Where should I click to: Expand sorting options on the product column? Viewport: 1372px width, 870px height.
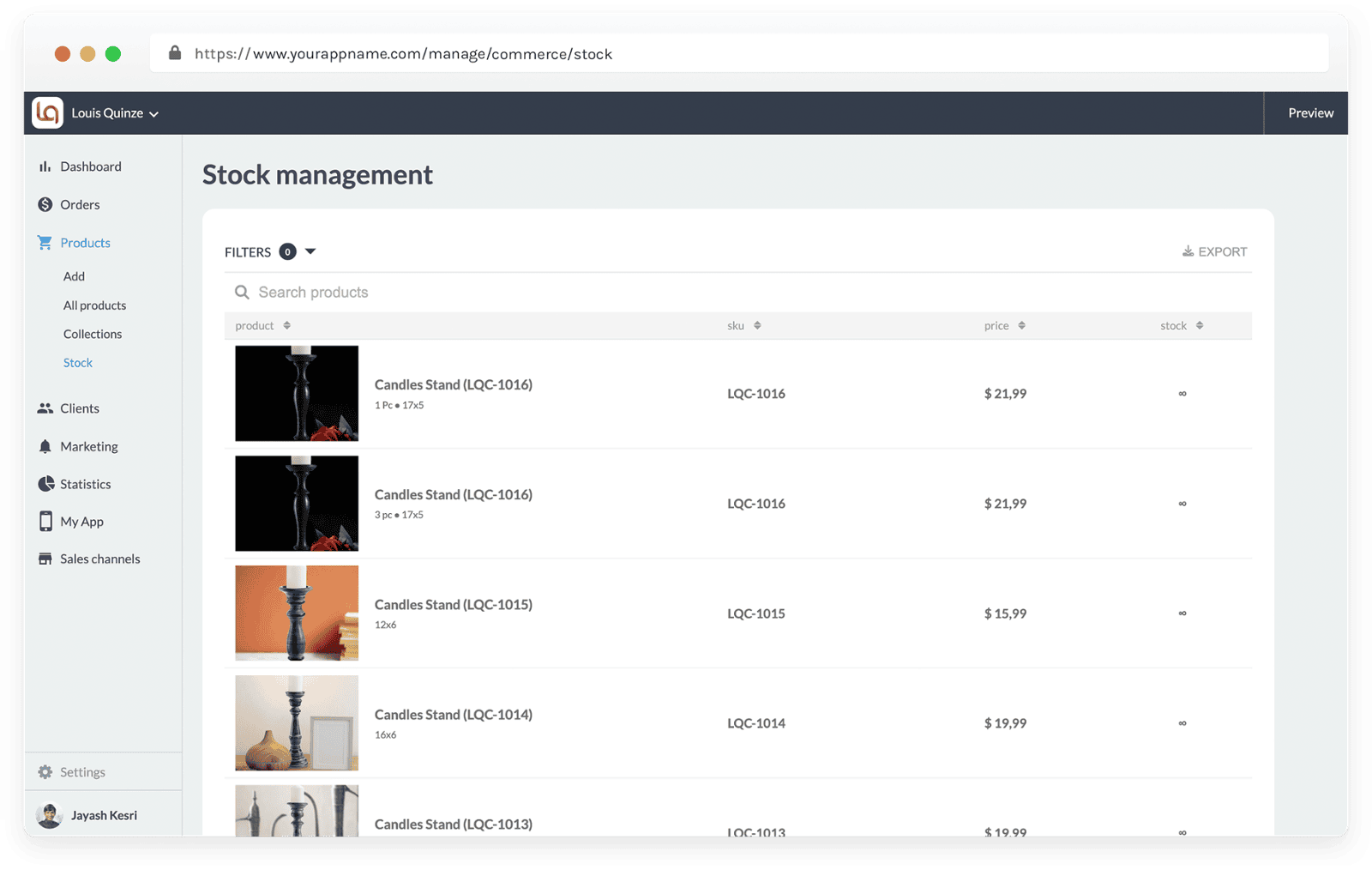286,325
